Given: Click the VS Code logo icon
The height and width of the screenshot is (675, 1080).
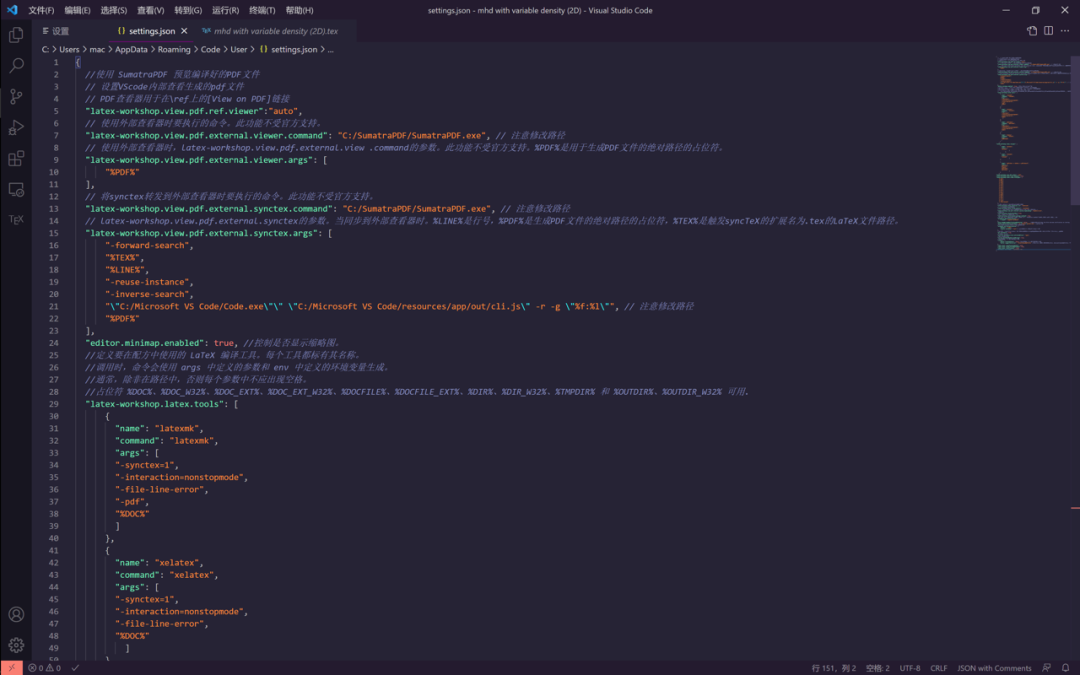Looking at the screenshot, I should tap(12, 10).
